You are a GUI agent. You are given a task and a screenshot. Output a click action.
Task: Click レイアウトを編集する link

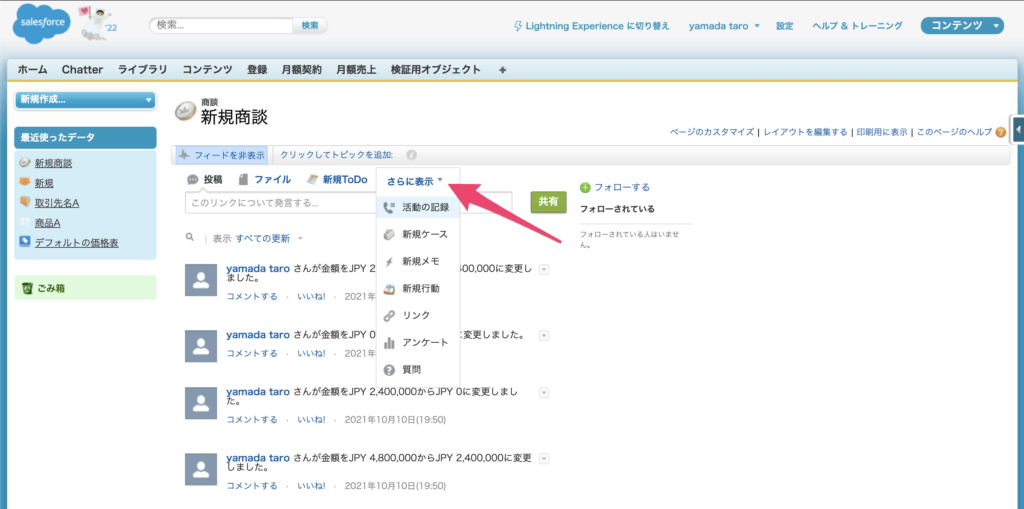805,132
